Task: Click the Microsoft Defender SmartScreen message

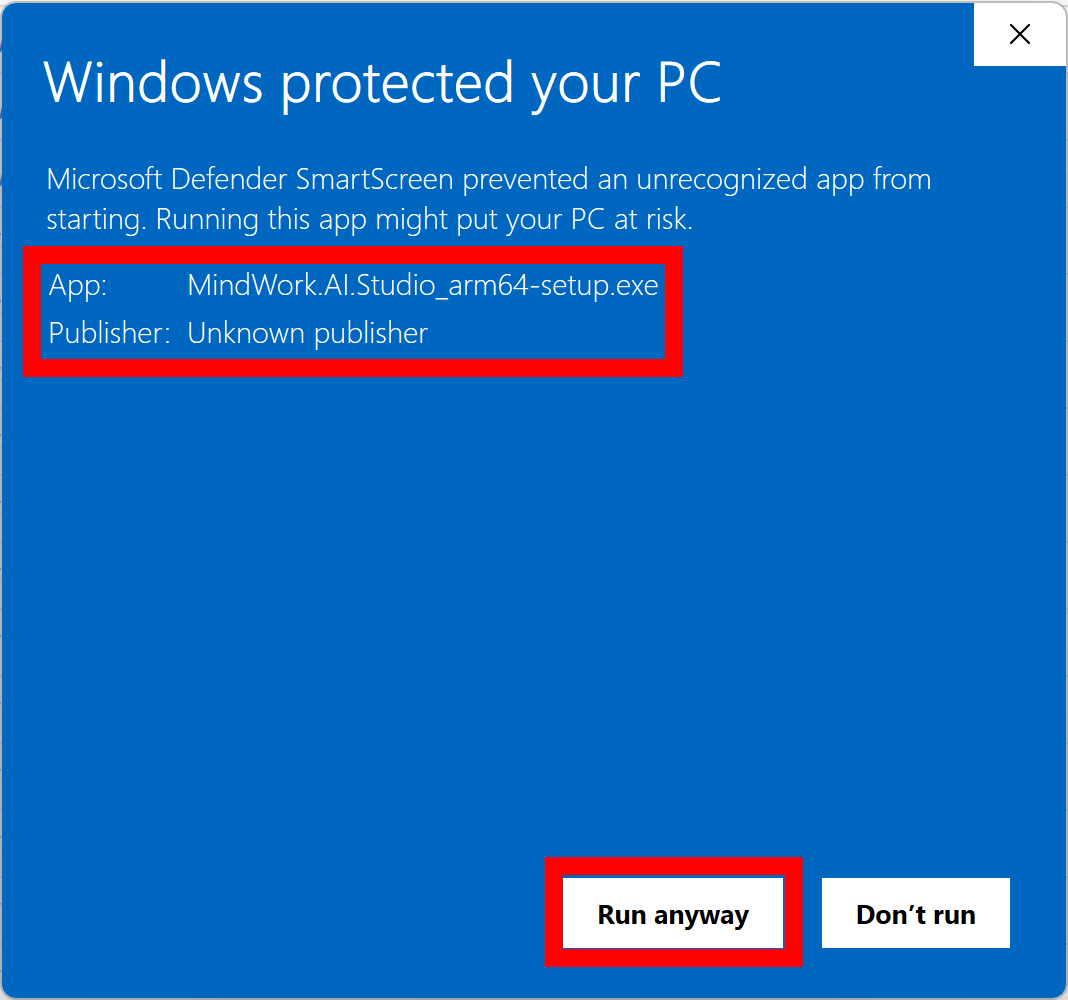Action: (489, 198)
